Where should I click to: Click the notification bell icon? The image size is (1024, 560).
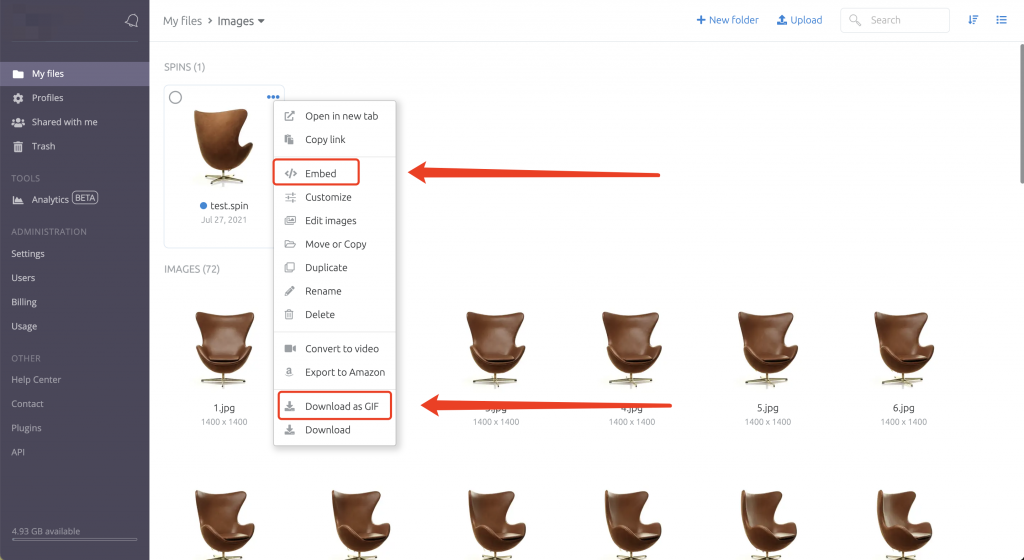[131, 21]
